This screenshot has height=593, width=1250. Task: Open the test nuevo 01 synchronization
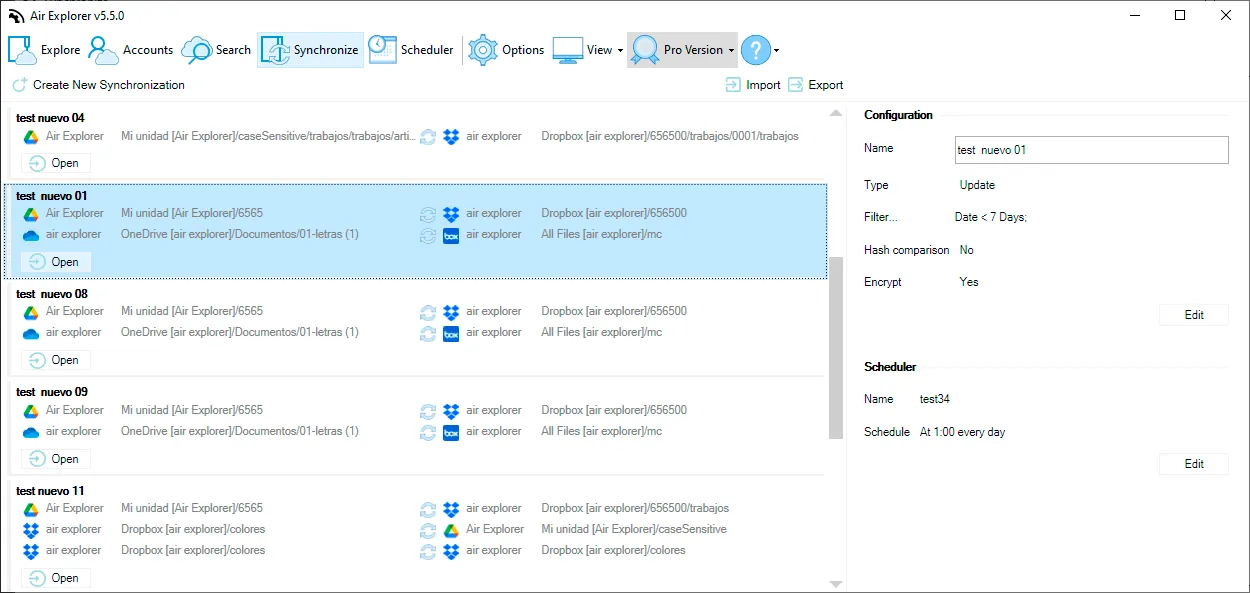tap(56, 262)
